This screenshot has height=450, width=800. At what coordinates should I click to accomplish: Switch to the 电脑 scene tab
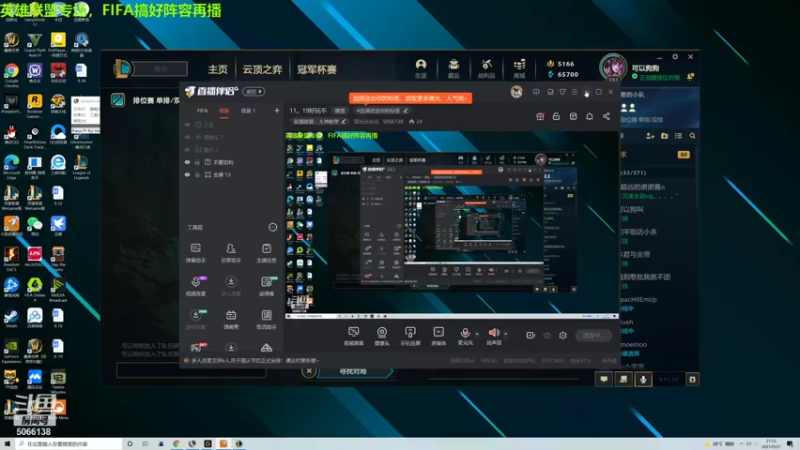(224, 110)
